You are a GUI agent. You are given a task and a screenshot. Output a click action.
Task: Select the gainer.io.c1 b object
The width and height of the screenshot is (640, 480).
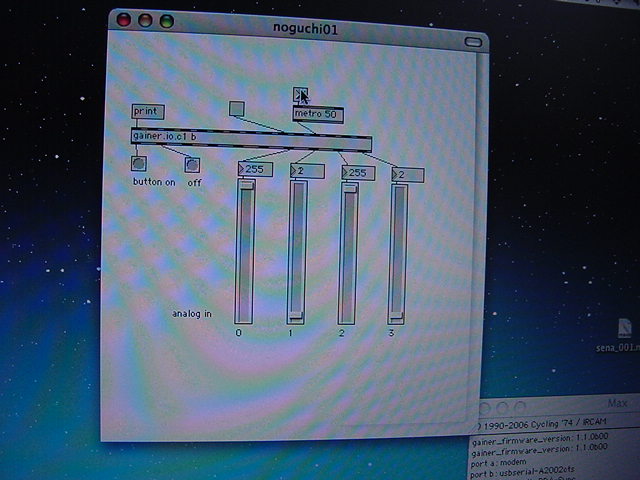pyautogui.click(x=251, y=140)
